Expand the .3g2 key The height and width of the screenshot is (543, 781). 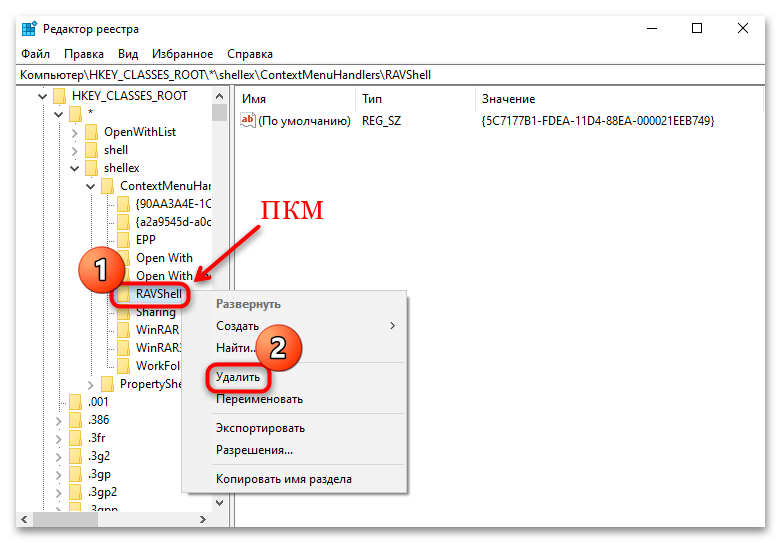[x=58, y=457]
